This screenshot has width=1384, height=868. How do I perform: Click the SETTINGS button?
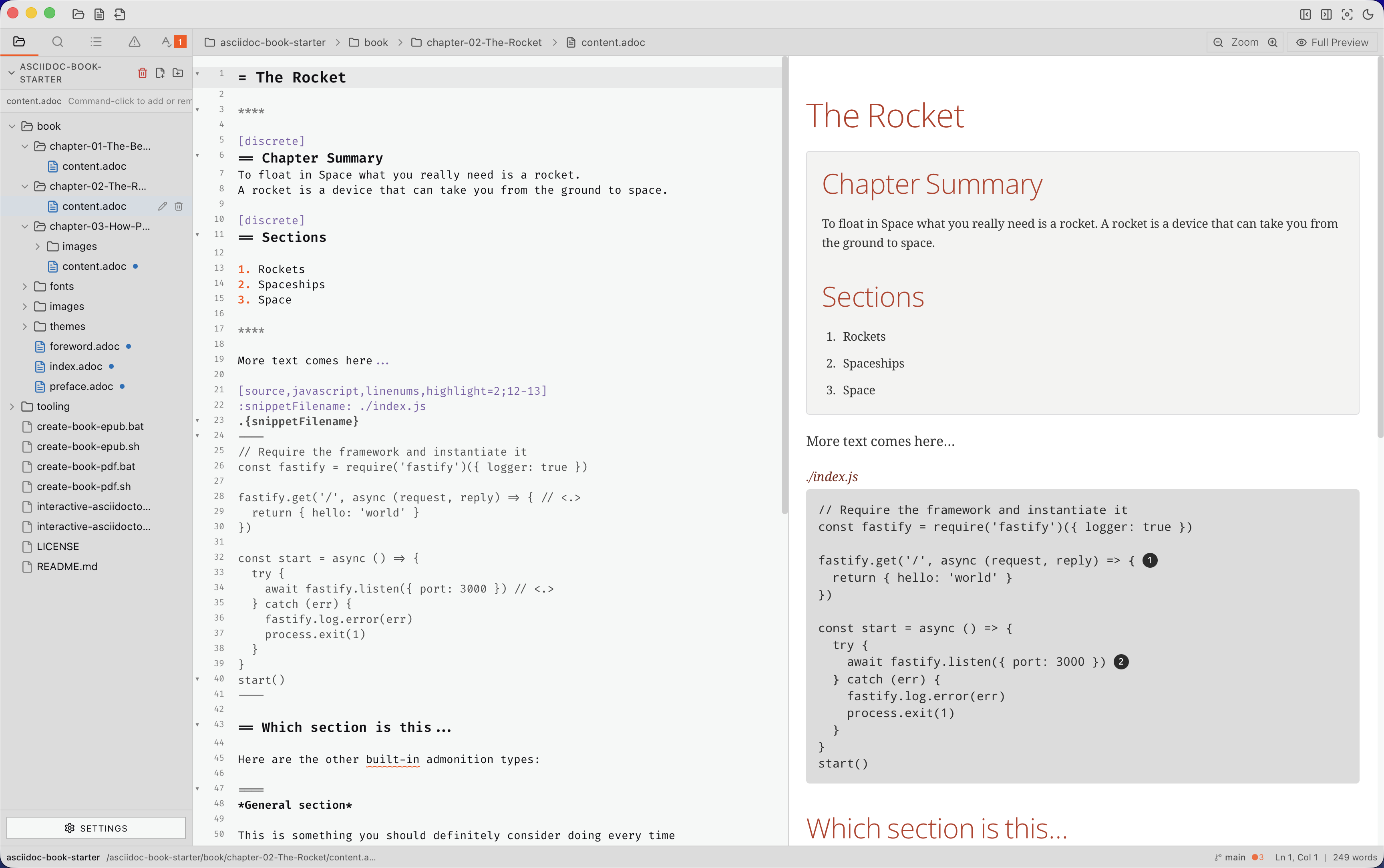96,828
